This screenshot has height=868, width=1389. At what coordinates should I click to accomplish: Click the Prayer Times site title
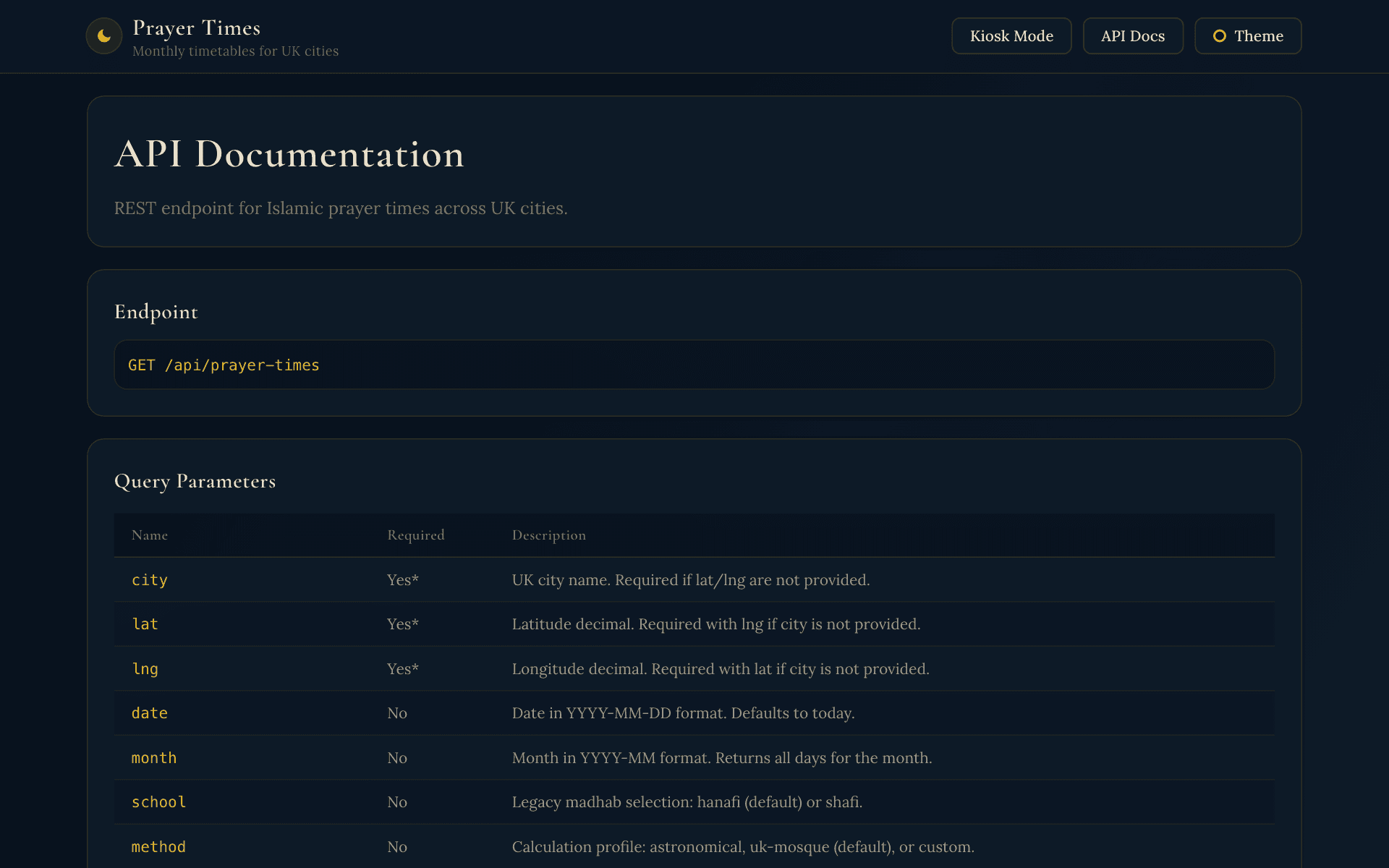tap(197, 27)
